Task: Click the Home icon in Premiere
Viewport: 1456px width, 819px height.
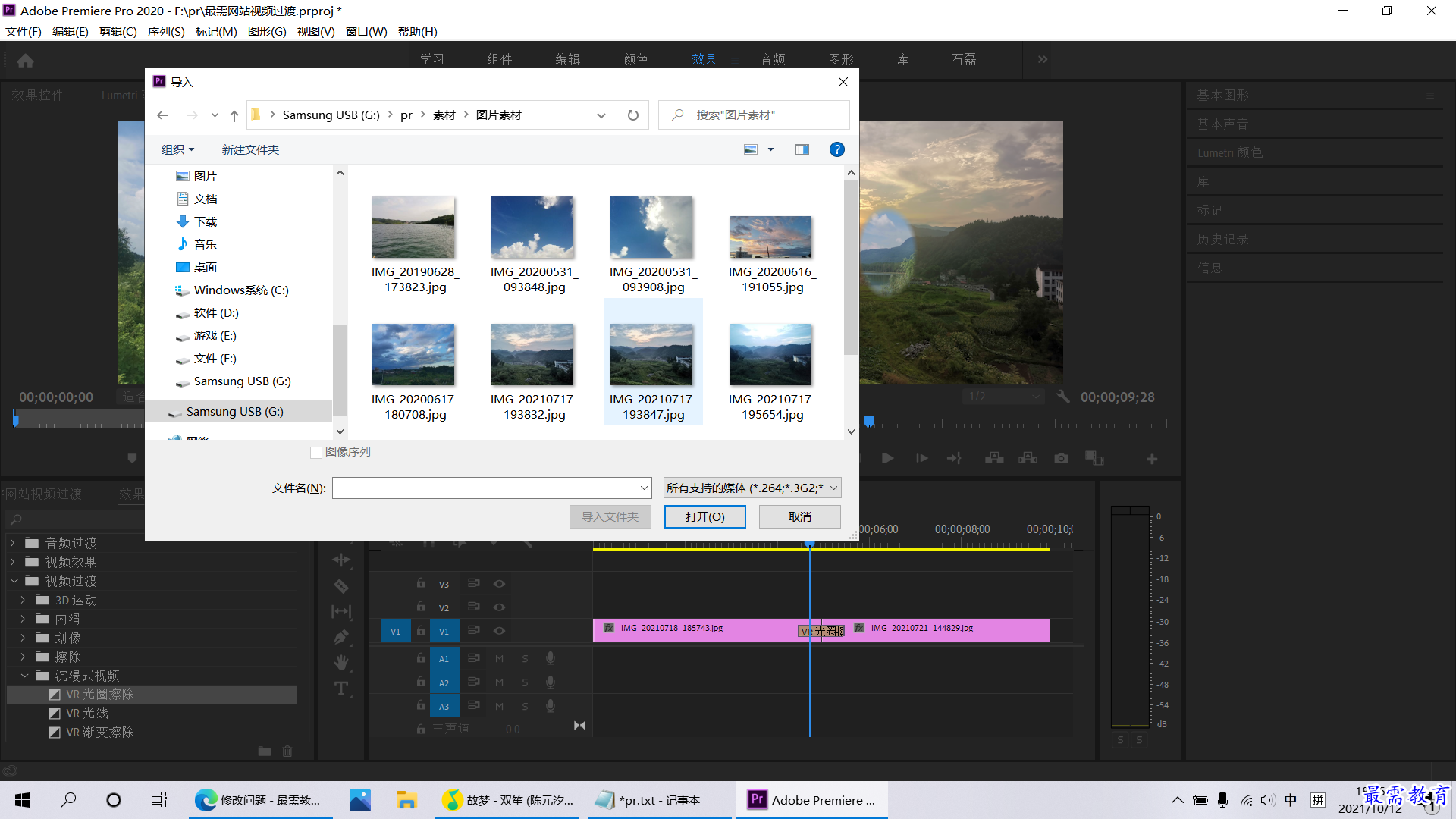Action: (x=25, y=61)
